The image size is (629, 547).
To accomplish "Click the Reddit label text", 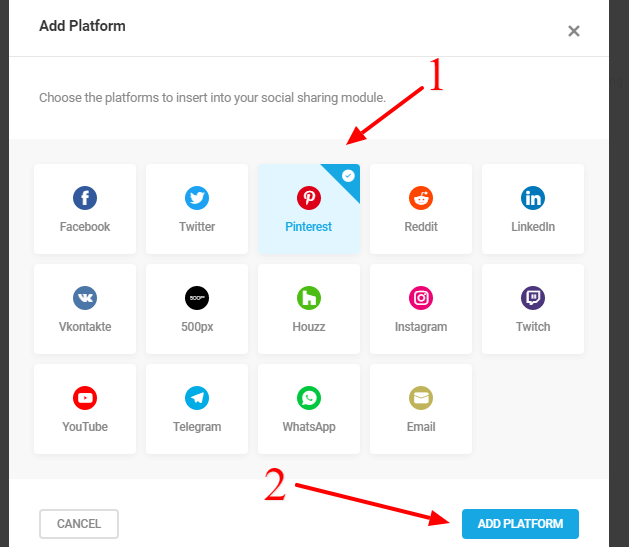I will coord(421,227).
